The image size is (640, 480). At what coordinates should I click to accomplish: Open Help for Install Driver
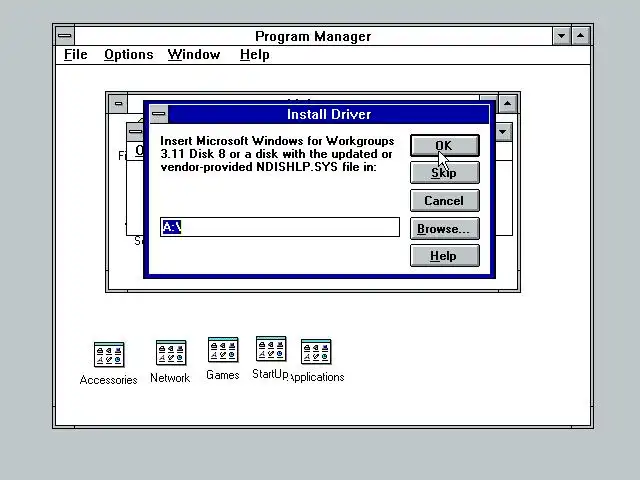pyautogui.click(x=444, y=256)
